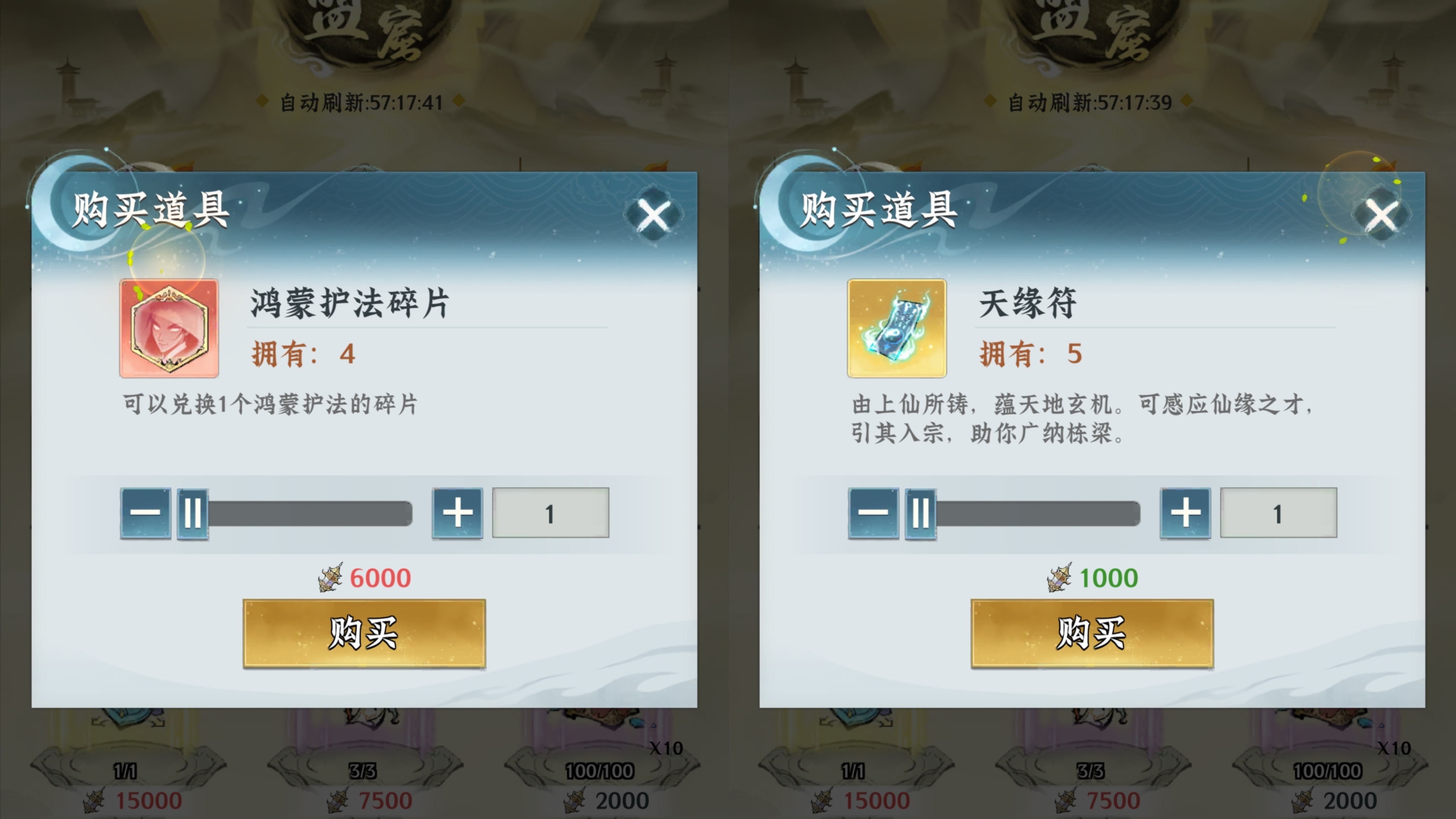The image size is (1456, 819).
Task: Click quantity input field for 天缘符
Action: 1279,513
